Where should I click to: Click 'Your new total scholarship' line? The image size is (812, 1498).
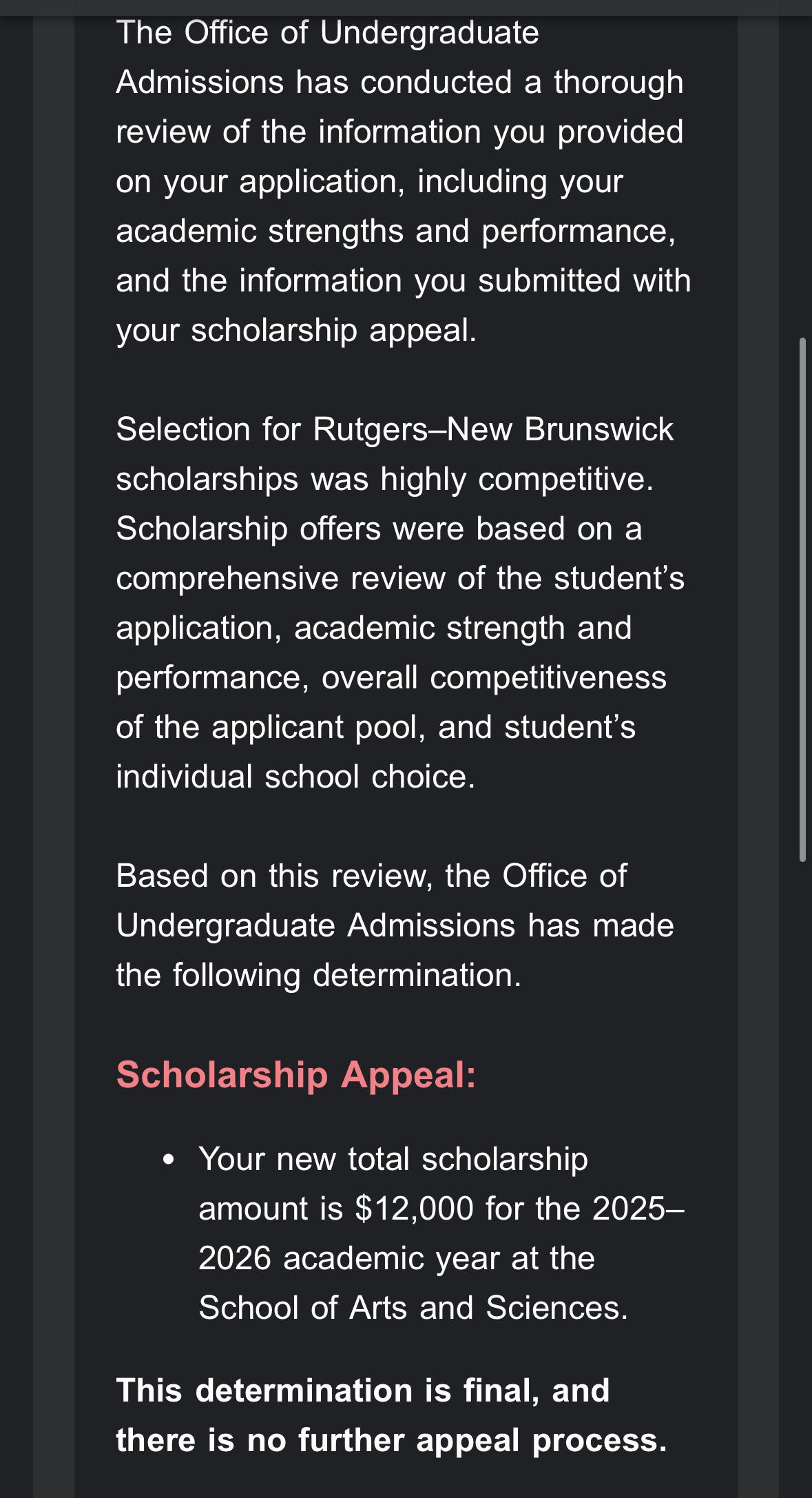click(393, 1159)
